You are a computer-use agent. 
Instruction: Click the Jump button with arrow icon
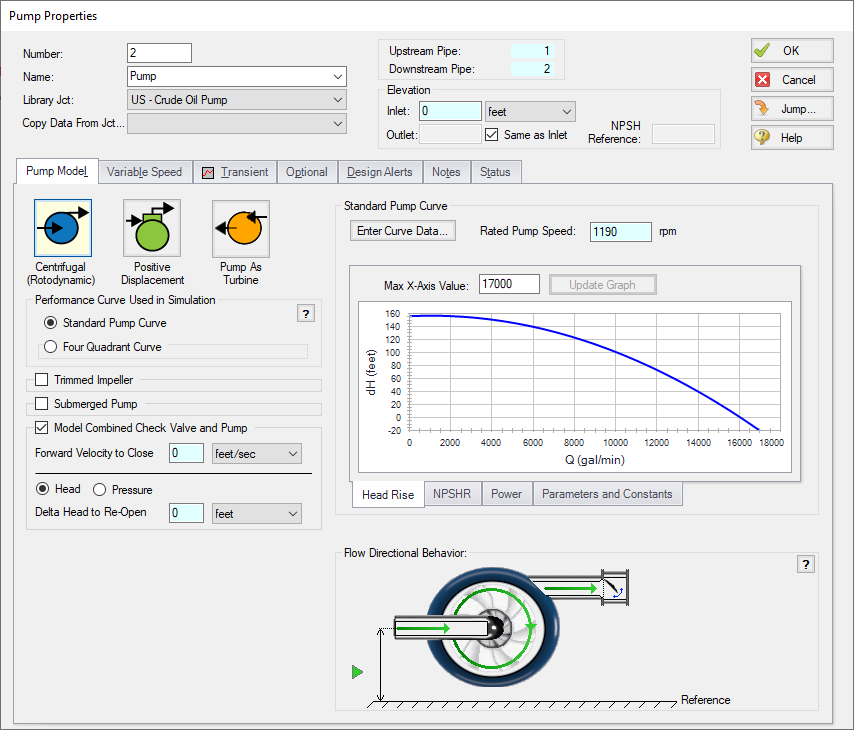click(x=791, y=108)
